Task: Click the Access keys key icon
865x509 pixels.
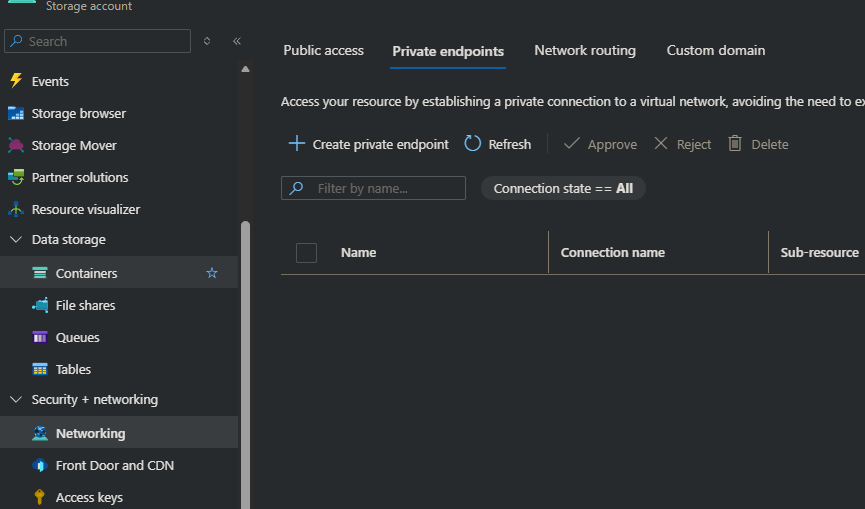Action: point(40,497)
